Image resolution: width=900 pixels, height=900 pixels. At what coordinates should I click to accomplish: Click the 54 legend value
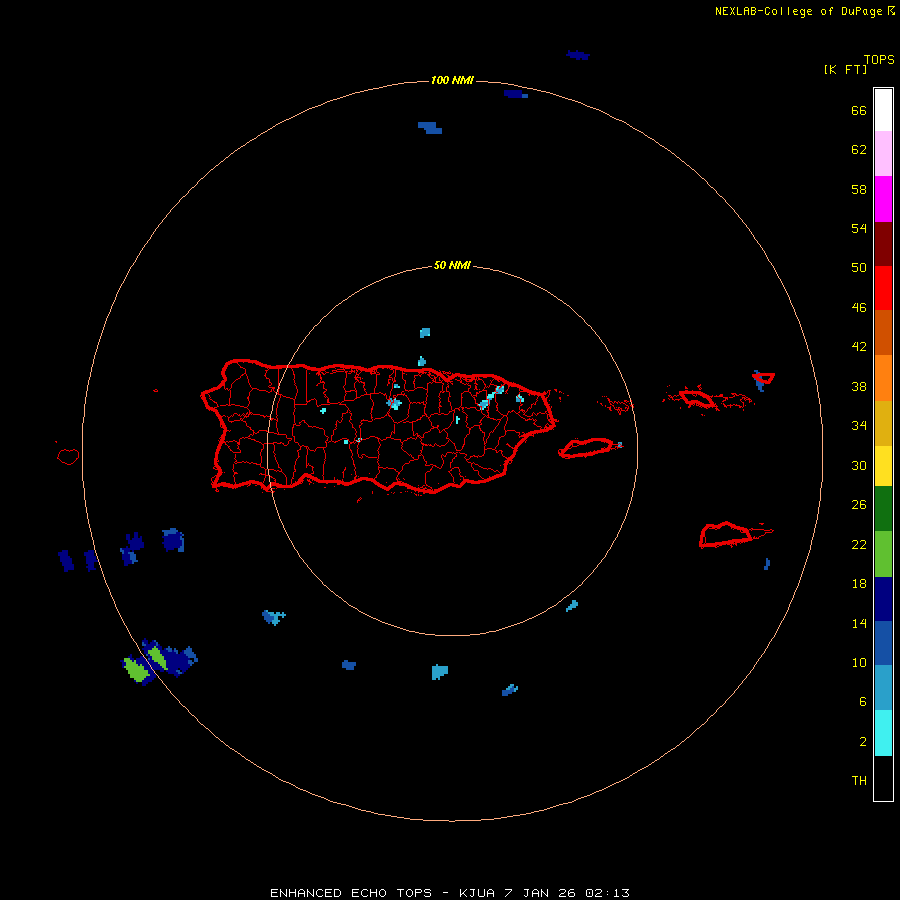(x=859, y=228)
